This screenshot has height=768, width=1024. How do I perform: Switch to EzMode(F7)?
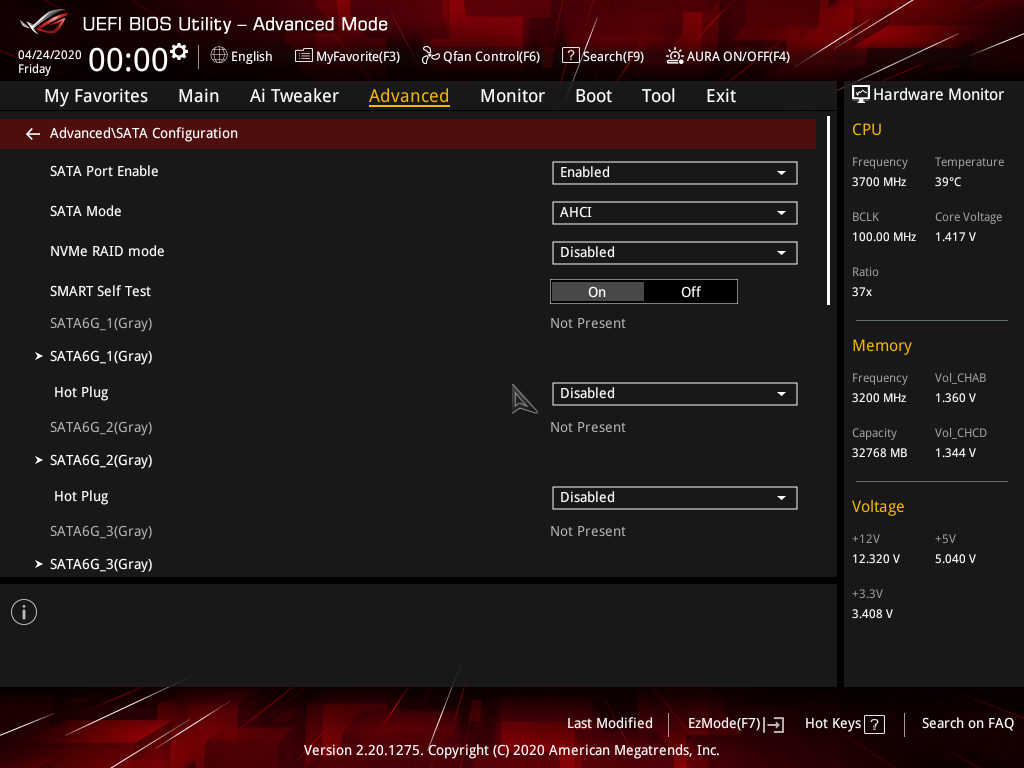736,724
